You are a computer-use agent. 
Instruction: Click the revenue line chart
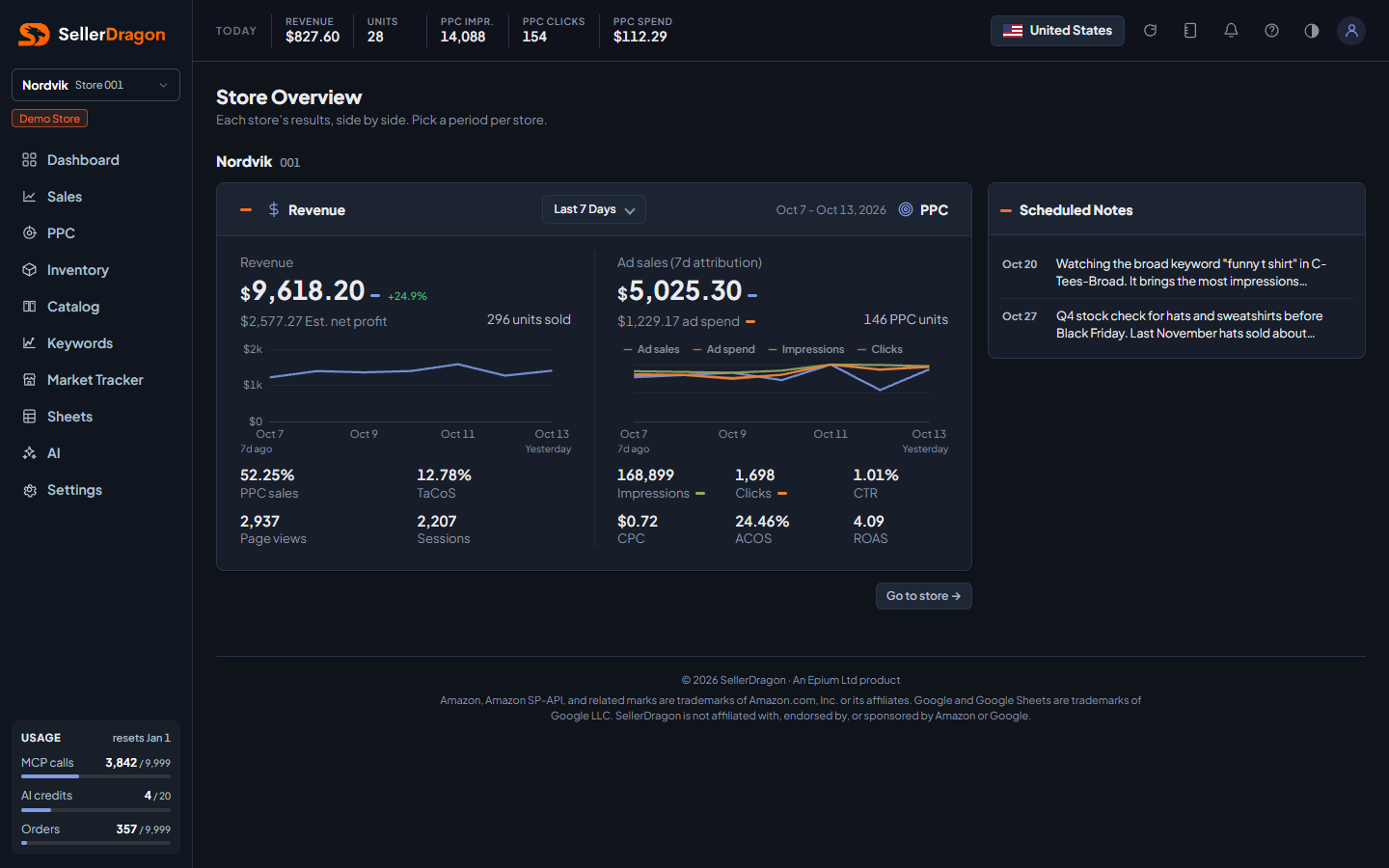[x=405, y=386]
